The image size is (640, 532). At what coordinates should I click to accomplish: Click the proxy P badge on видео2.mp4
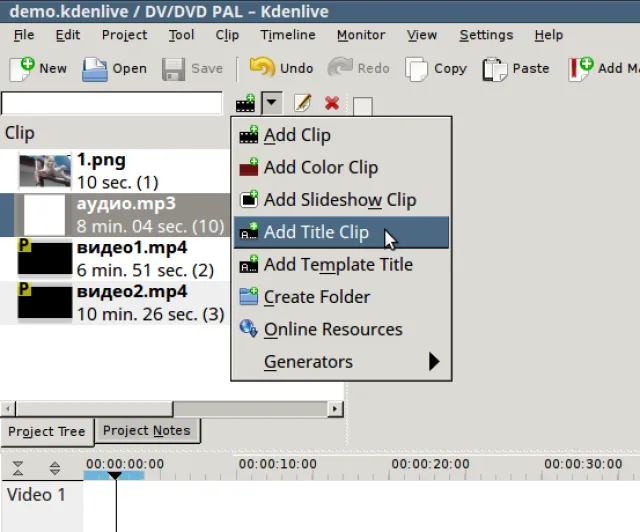coord(24,289)
